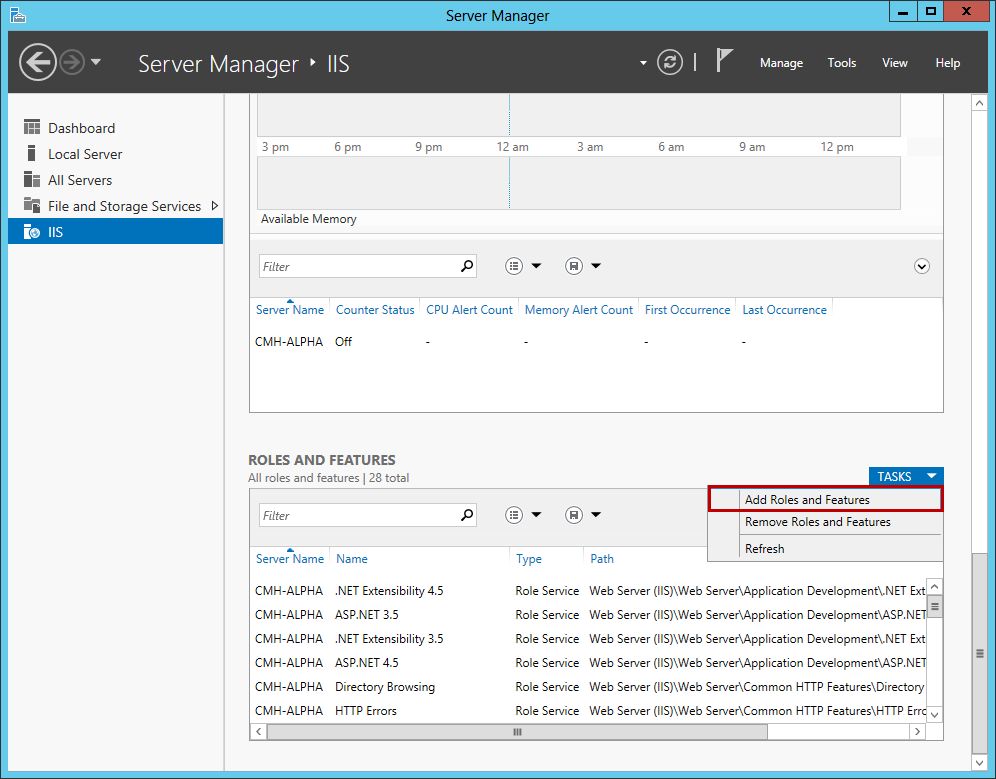Open the Manage menu
This screenshot has height=779, width=996.
[x=781, y=63]
